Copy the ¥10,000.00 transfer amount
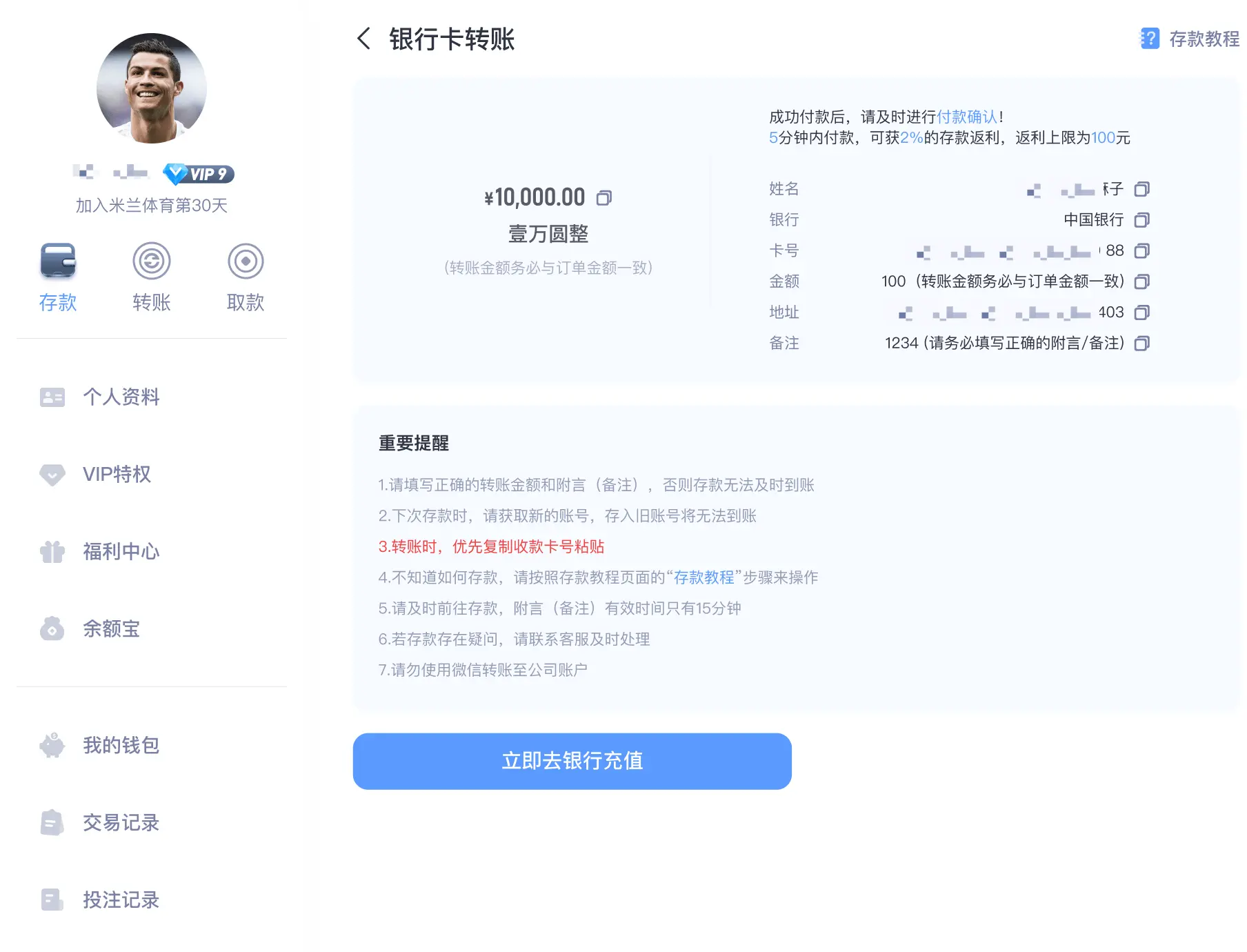 [x=605, y=197]
